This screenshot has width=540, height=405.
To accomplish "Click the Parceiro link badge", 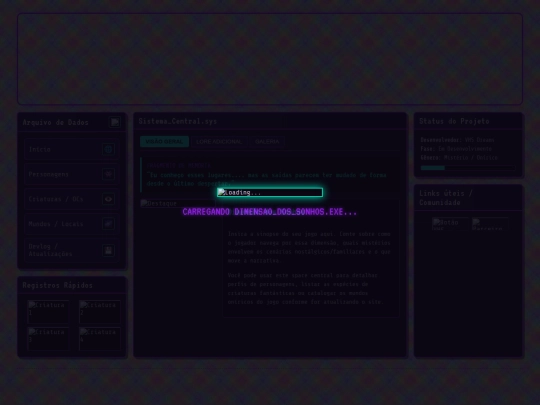I will click(490, 224).
